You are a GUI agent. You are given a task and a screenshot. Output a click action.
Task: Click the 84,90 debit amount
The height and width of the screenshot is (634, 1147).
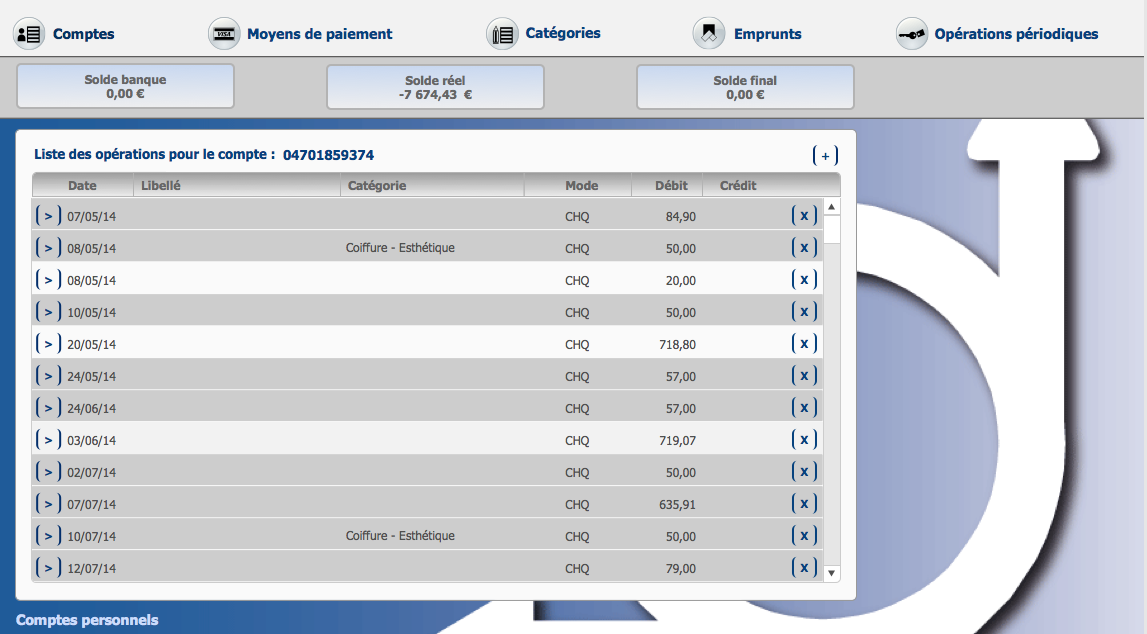click(681, 216)
